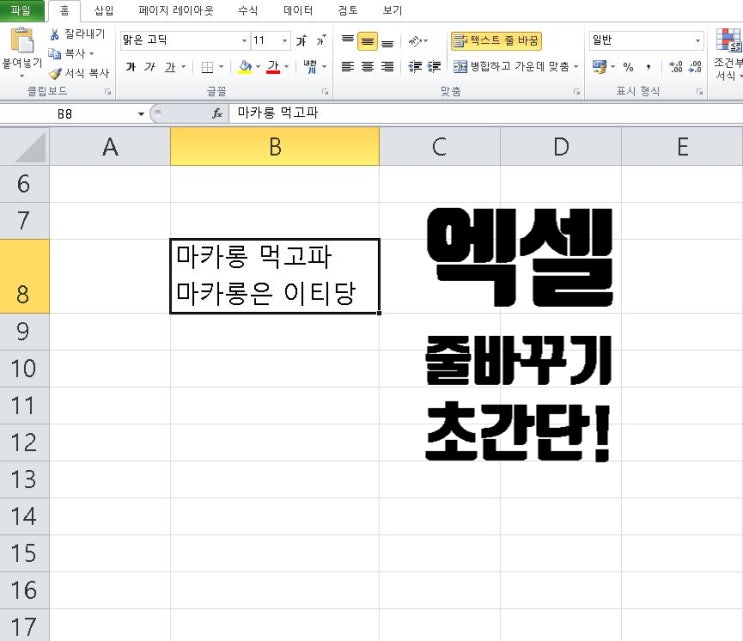Decrease font size with the small 가 icon
Viewport: 743px width, 641px height.
tap(321, 41)
